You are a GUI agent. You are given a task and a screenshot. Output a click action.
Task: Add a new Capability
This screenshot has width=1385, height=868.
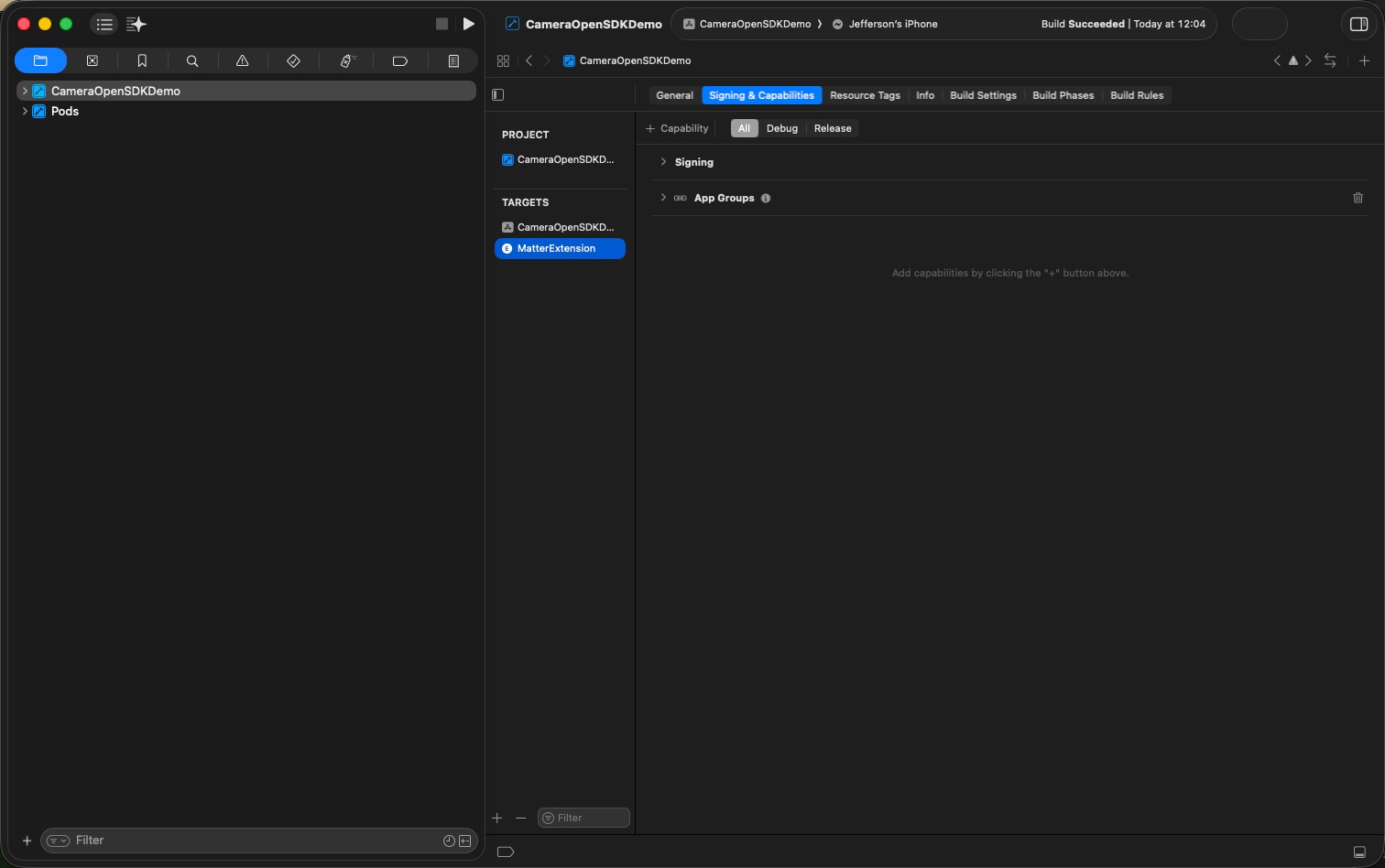point(677,128)
